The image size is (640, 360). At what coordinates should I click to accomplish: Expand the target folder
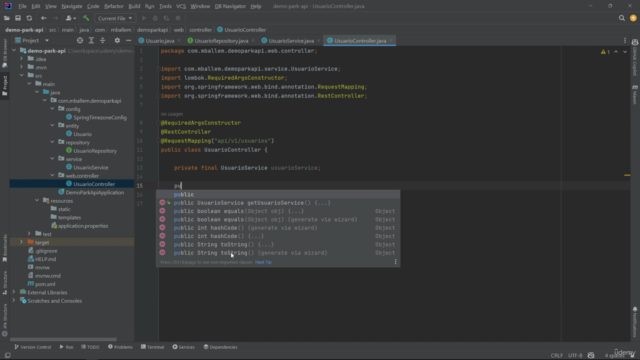[22, 242]
